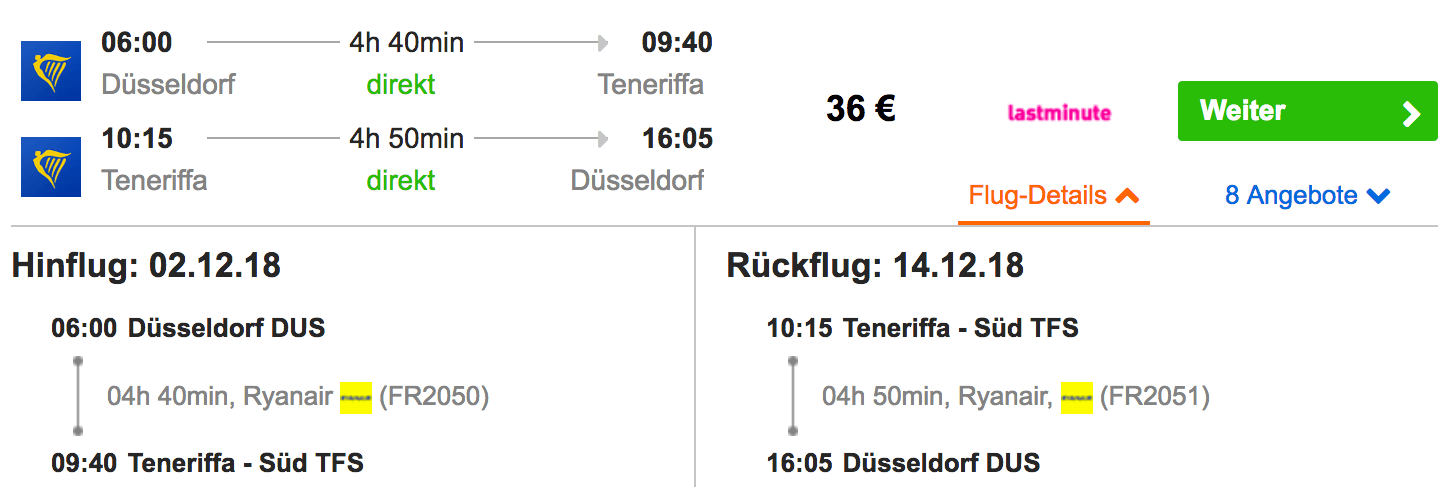Click the small Ryanair badge next to FR2051
This screenshot has width=1448, height=490.
tap(1077, 397)
